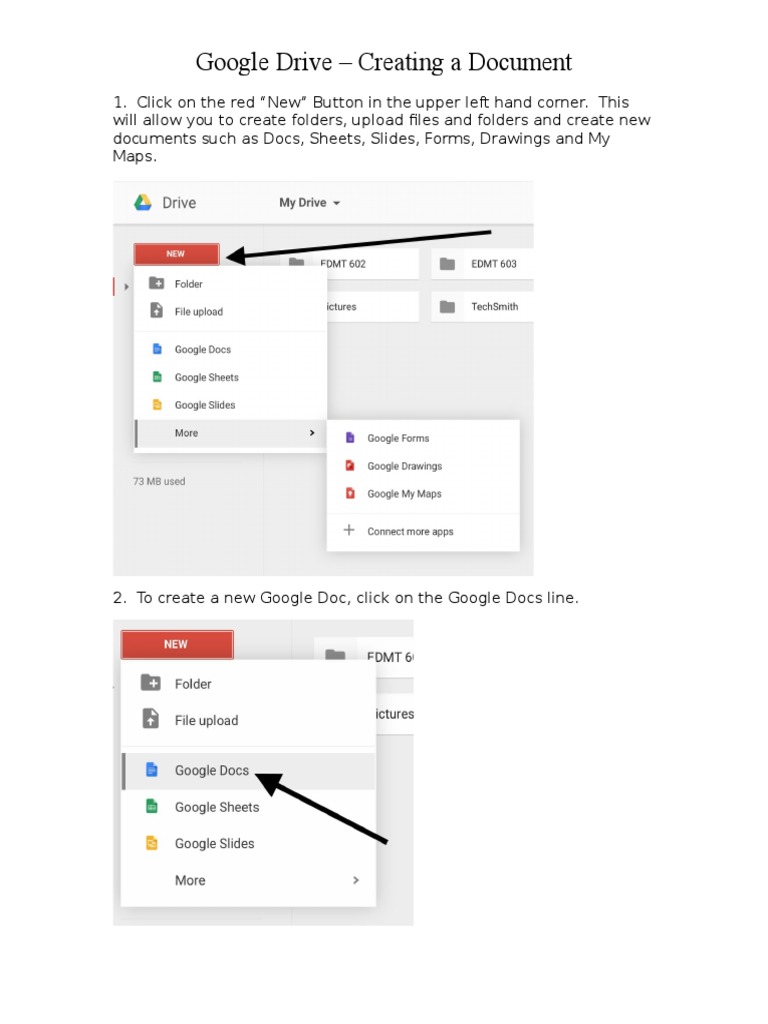The width and height of the screenshot is (768, 1024).
Task: Choose highlighted Google Docs in lower menu
Action: [x=248, y=771]
